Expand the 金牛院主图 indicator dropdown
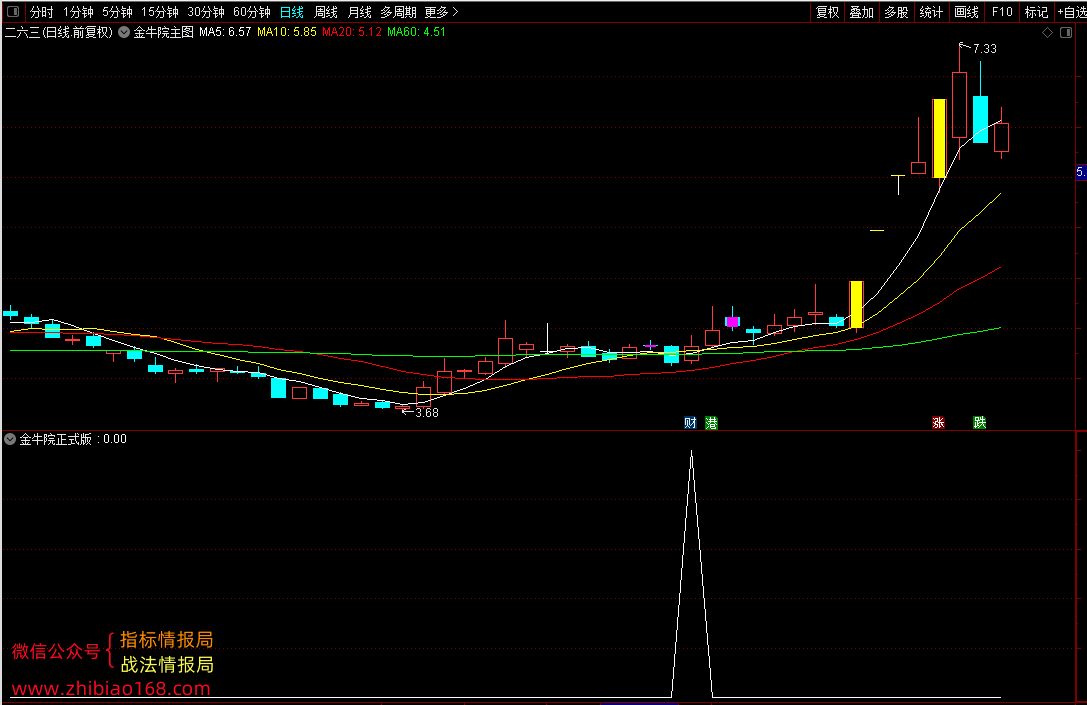This screenshot has height=705, width=1087. click(124, 32)
